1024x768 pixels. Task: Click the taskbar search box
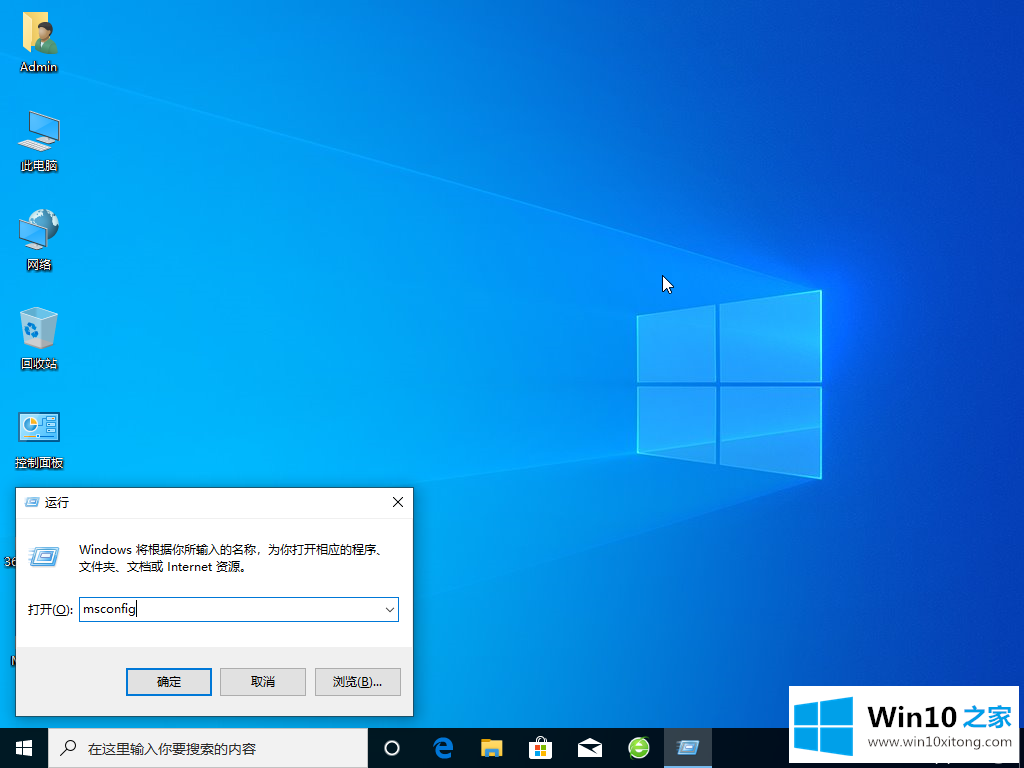click(x=208, y=748)
